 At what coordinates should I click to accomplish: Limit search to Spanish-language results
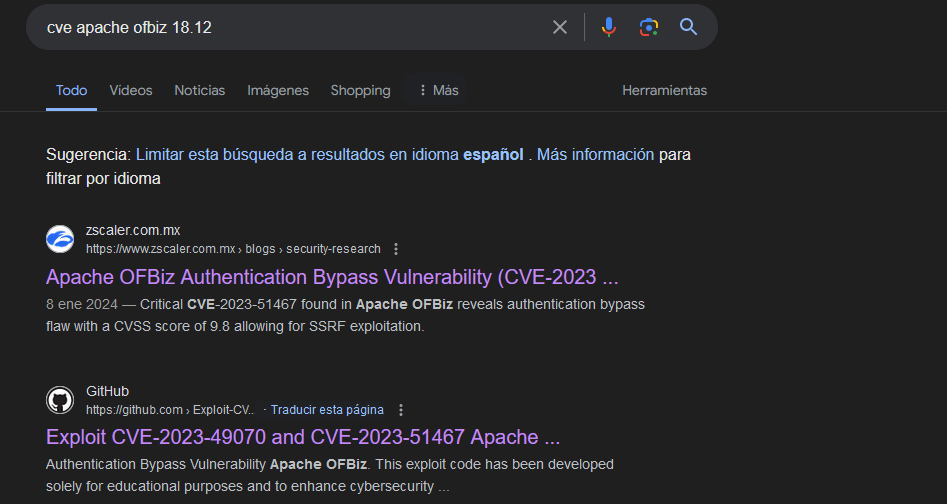[329, 155]
